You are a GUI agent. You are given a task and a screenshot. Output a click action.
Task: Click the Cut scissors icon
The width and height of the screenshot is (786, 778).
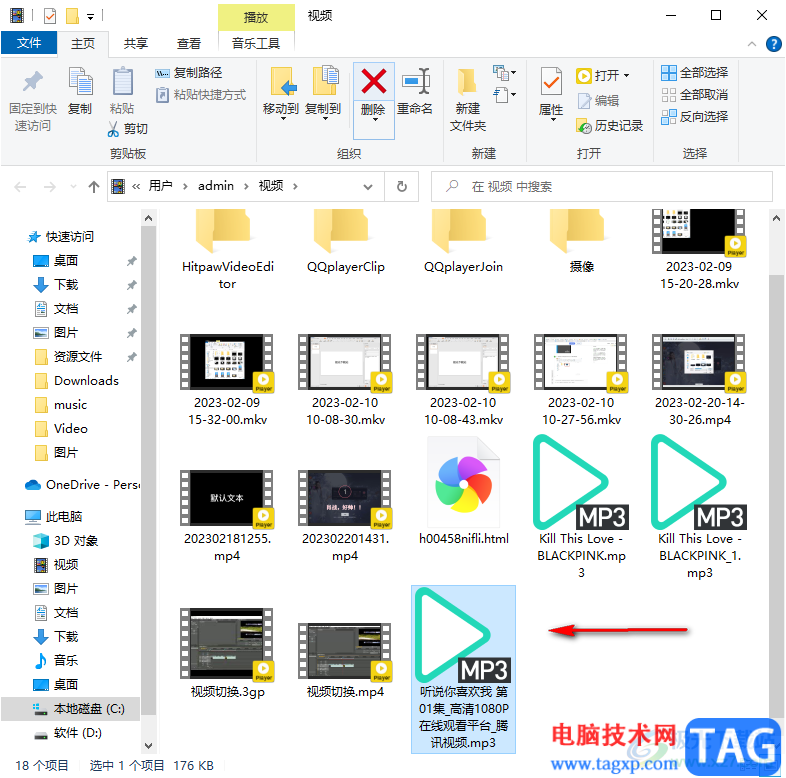(x=113, y=129)
